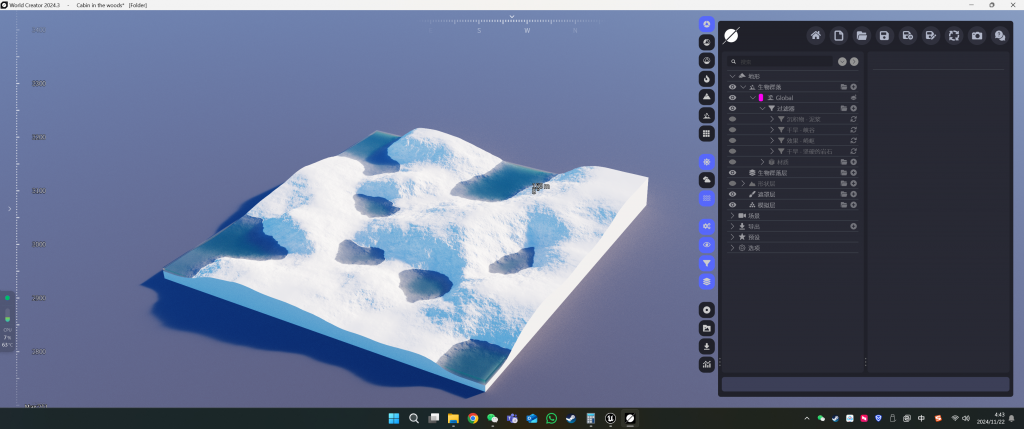Image resolution: width=1024 pixels, height=429 pixels.
Task: Expand the 场景 section
Action: point(732,216)
